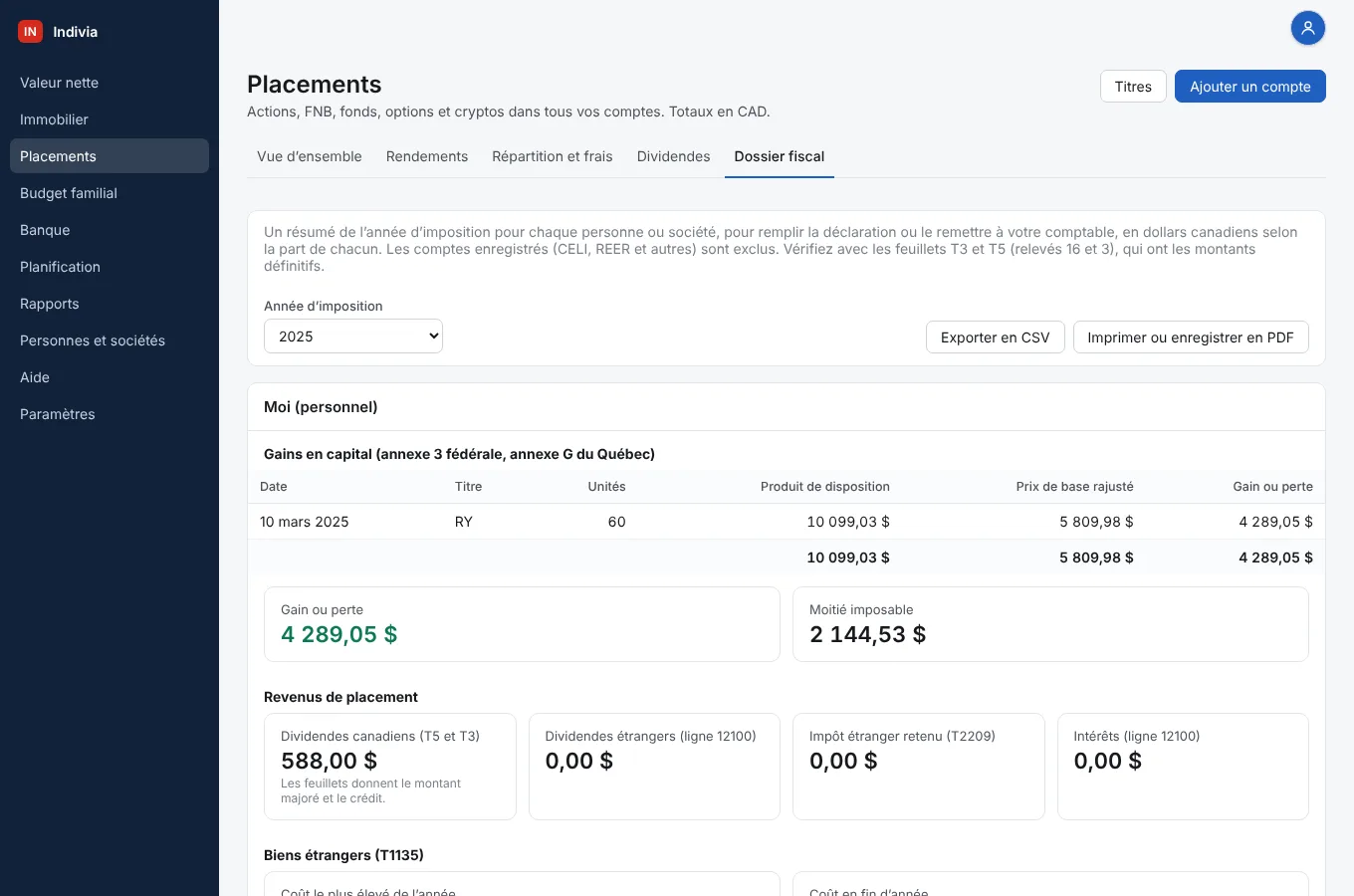Click the 'Prix de base rajusté' column header
This screenshot has height=896, width=1354.
pos(1074,487)
